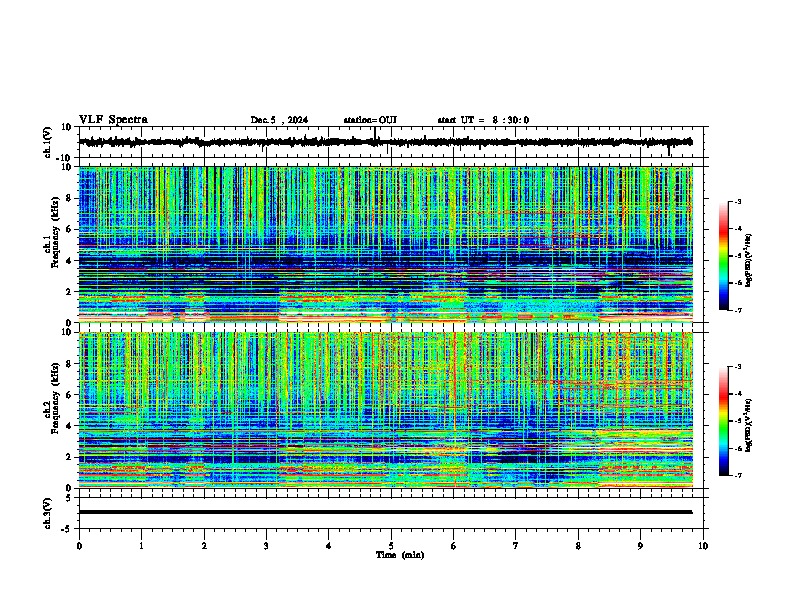Click time axis tick label '2'

204,546
